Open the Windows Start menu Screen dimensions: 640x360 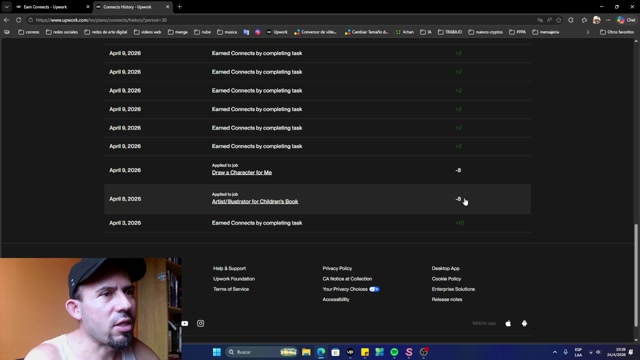217,352
